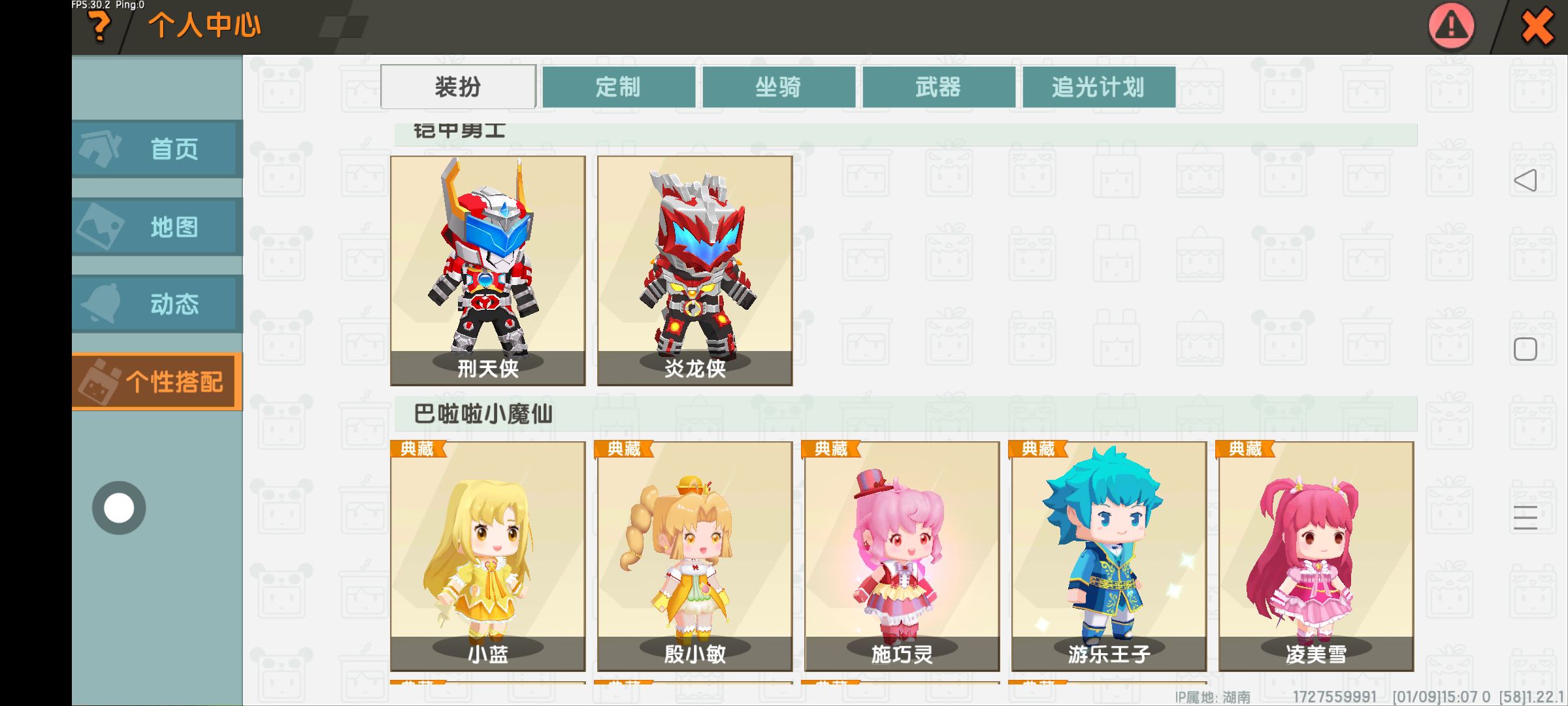The width and height of the screenshot is (1568, 706).
Task: Choose the 游乐王子 character skin
Action: point(1109,556)
